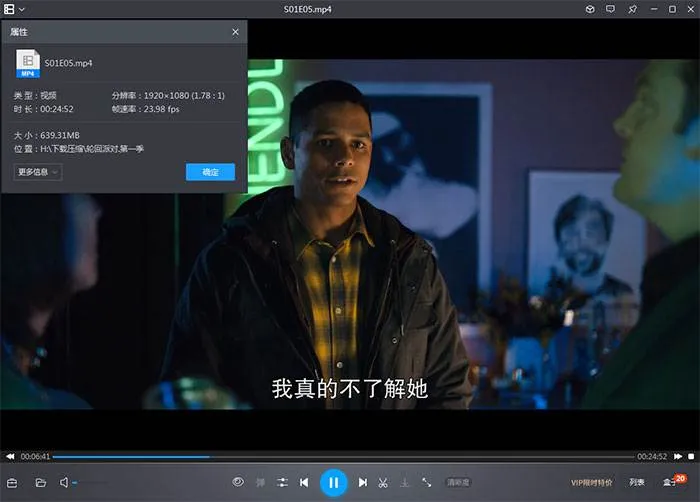Adjust the volume slider
This screenshot has height=502, width=700.
point(90,482)
